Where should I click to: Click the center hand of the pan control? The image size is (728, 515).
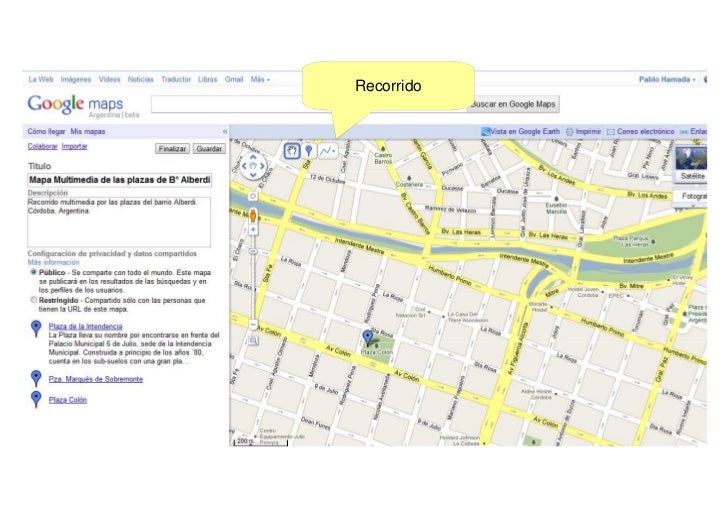(x=253, y=166)
